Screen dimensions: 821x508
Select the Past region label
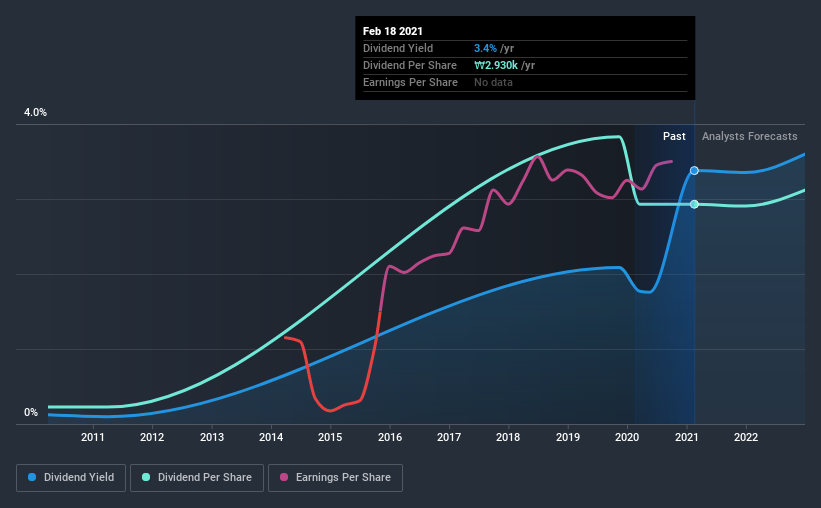pyautogui.click(x=674, y=136)
